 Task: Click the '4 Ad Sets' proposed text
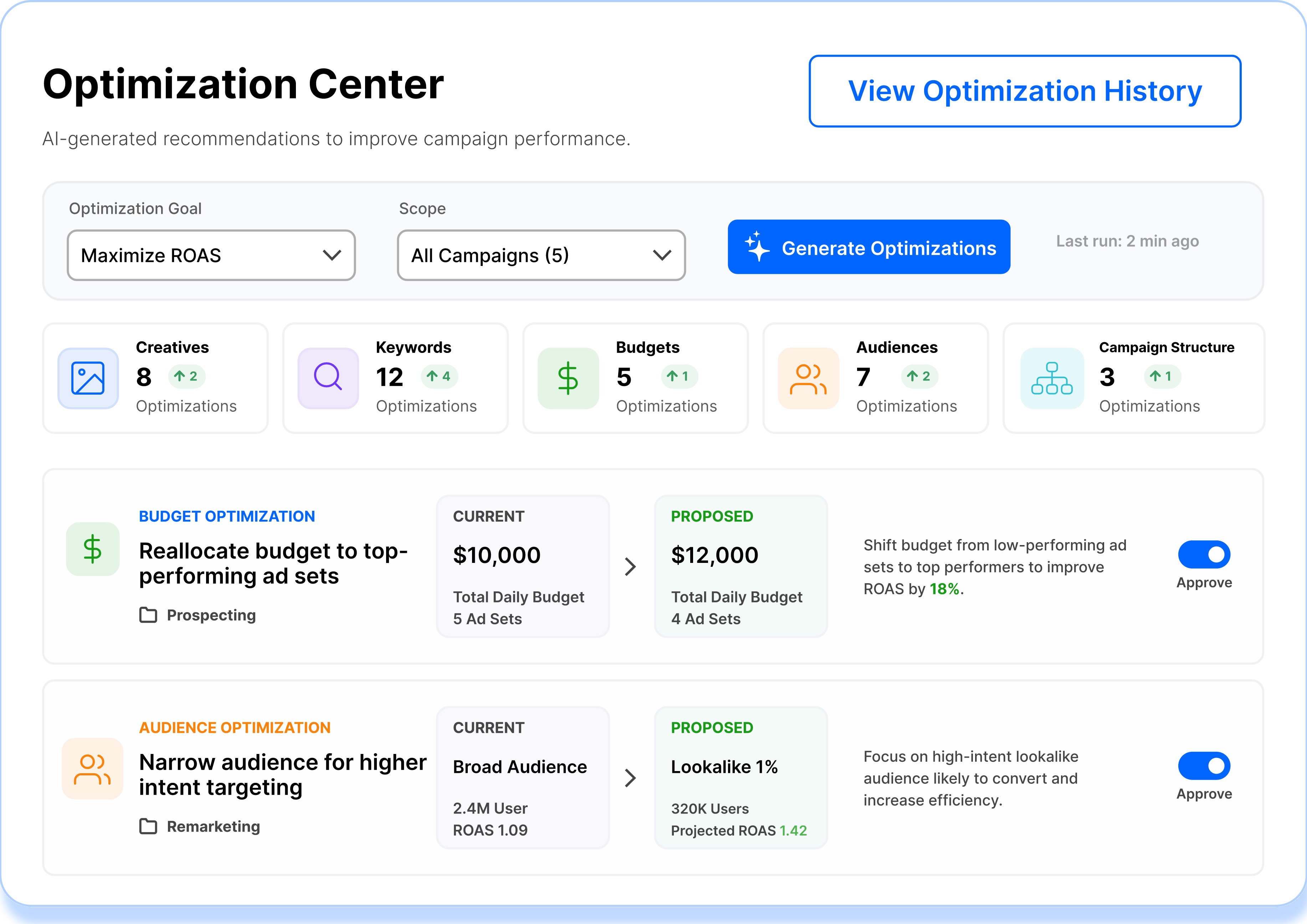point(706,619)
